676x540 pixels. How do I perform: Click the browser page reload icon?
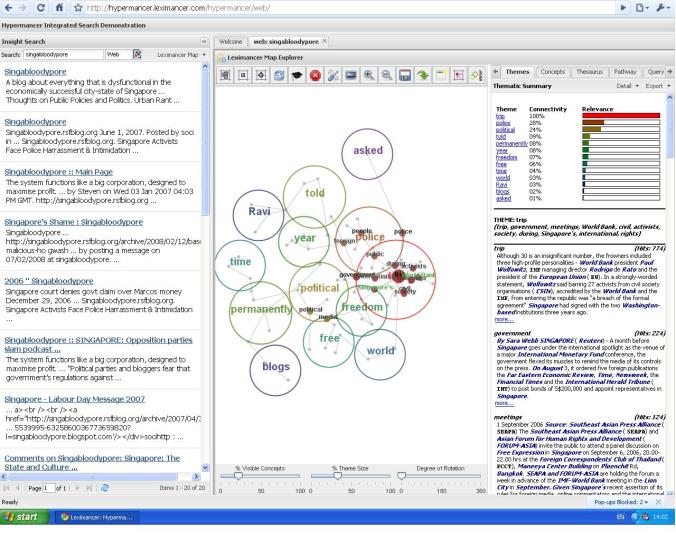[41, 9]
